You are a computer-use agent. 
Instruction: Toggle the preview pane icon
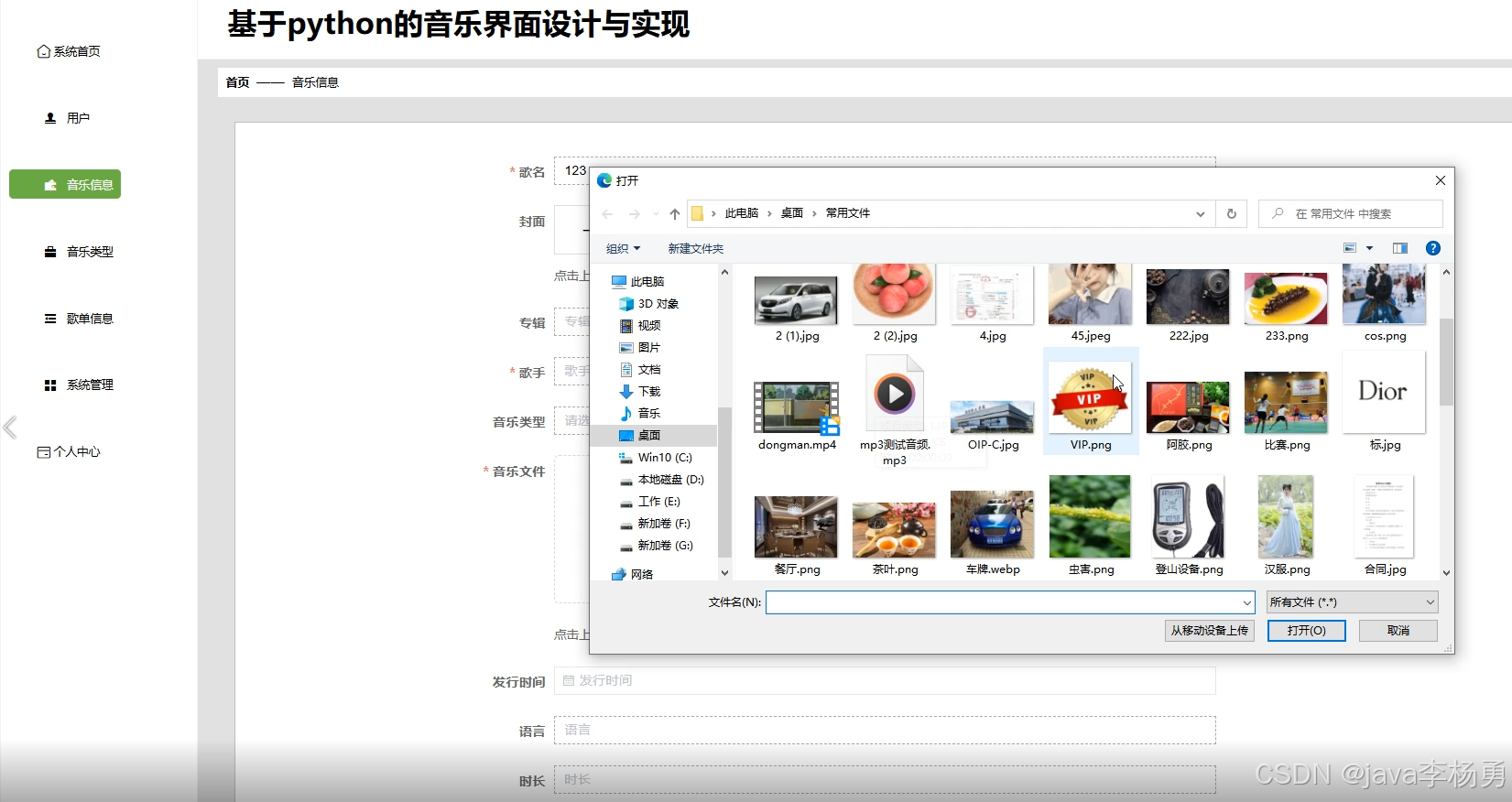(1400, 248)
